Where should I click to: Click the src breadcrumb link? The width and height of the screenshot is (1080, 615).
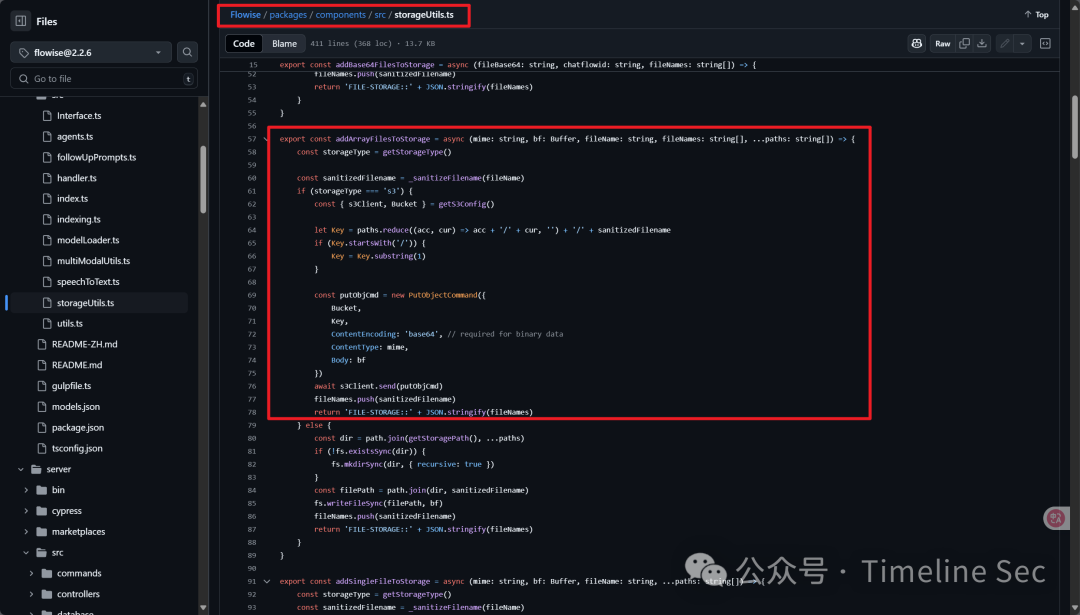(380, 14)
